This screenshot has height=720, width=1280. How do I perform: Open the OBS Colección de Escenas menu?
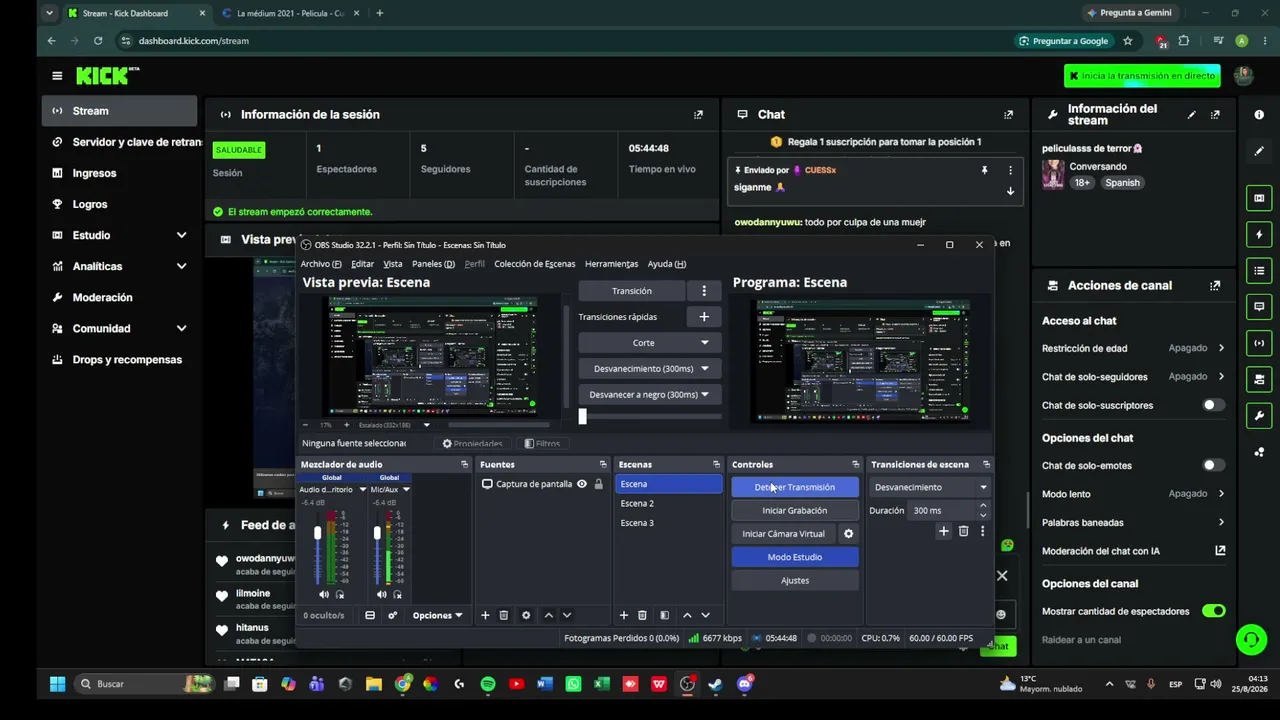pyautogui.click(x=535, y=264)
